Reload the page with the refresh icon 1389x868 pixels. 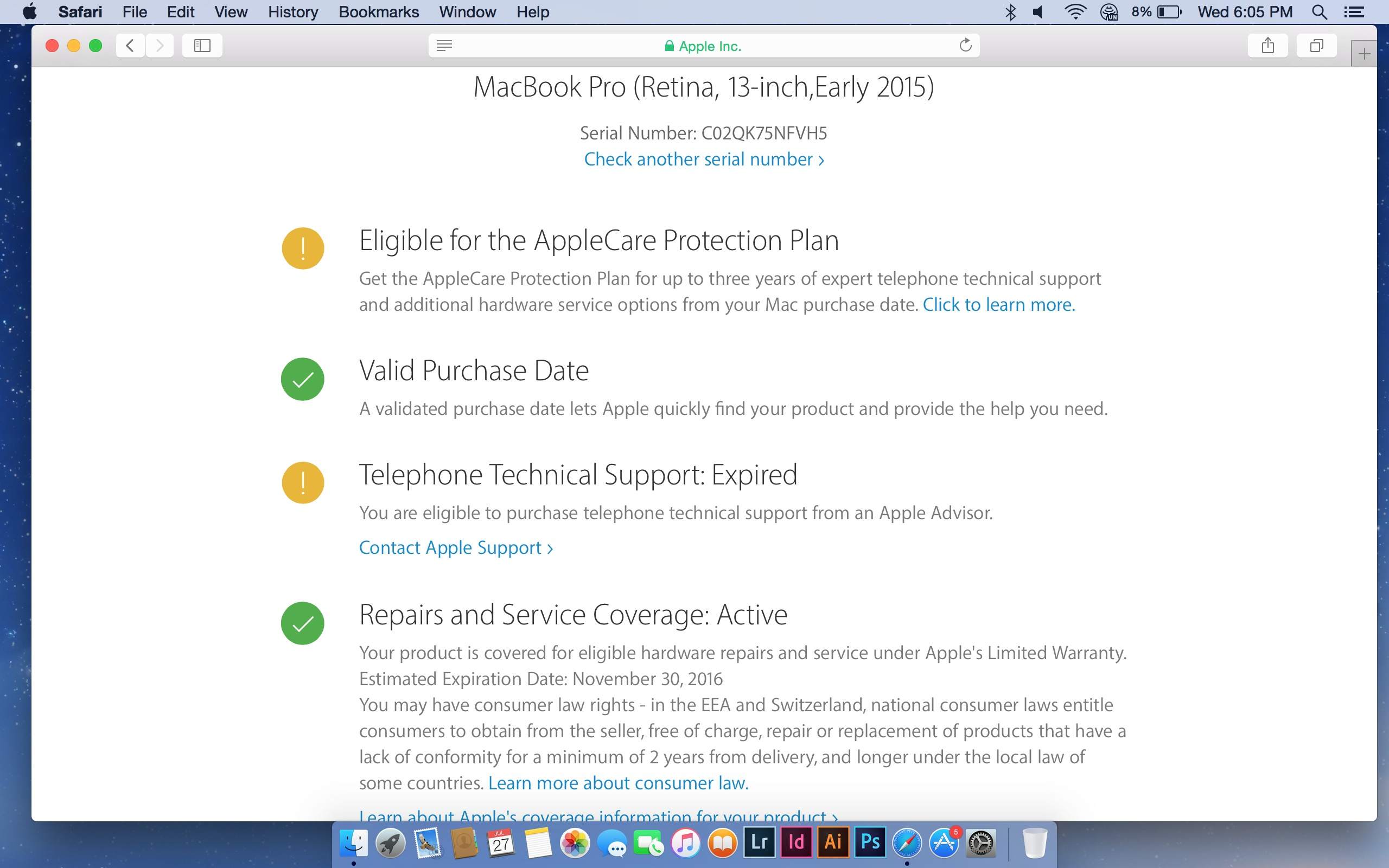point(965,45)
